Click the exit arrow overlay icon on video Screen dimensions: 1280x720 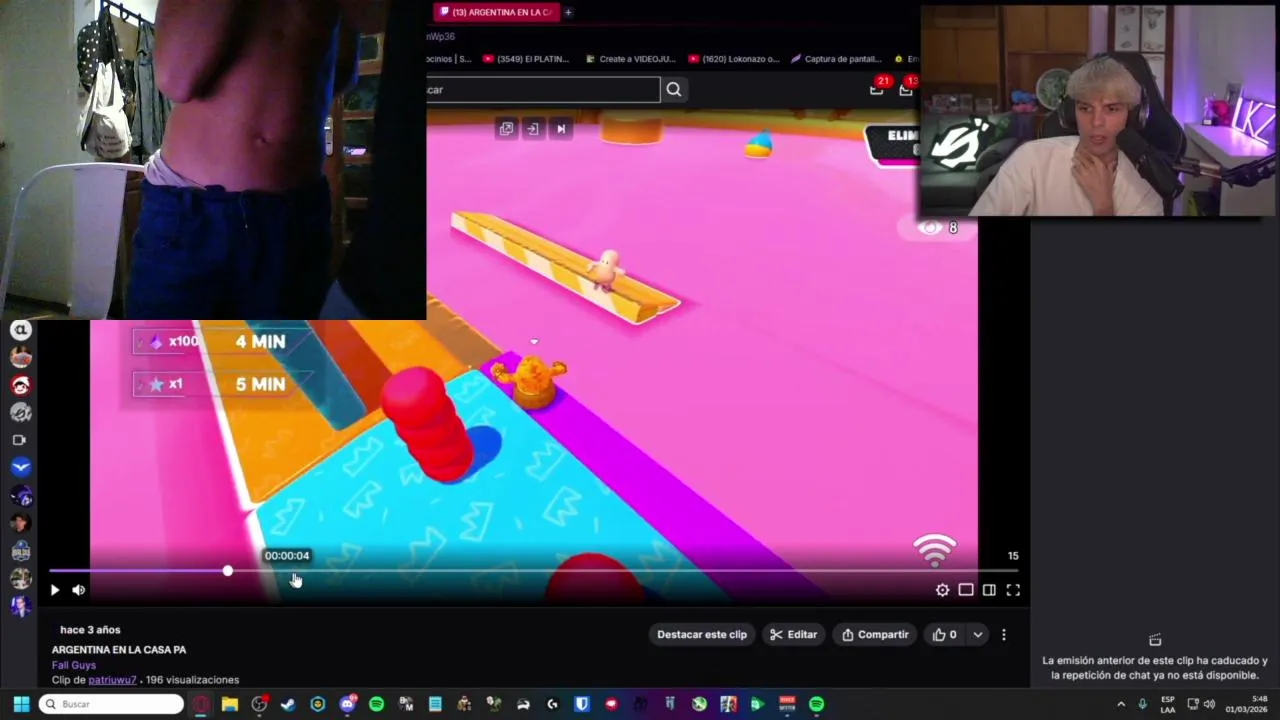[x=533, y=129]
